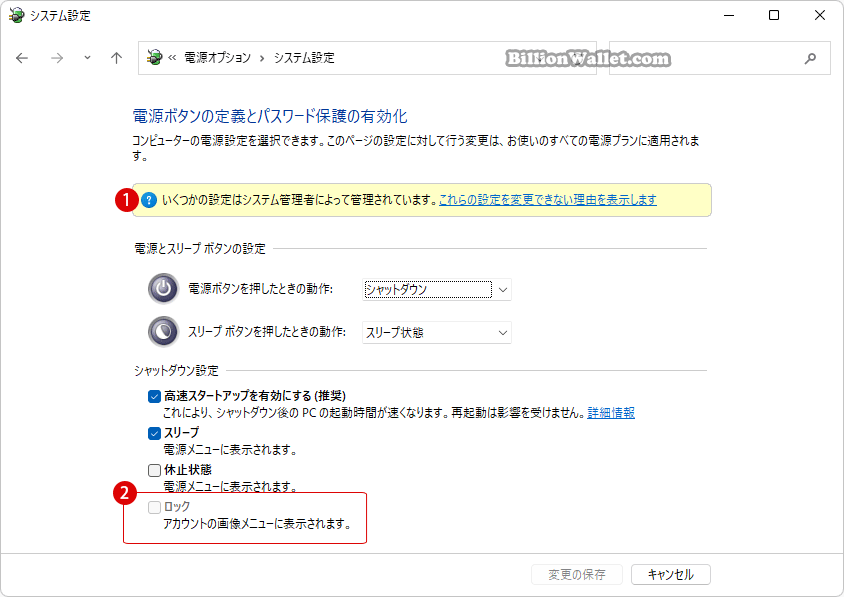Viewport: 844px width, 597px height.
Task: Uncheck the スリープ checkbox
Action: point(154,433)
